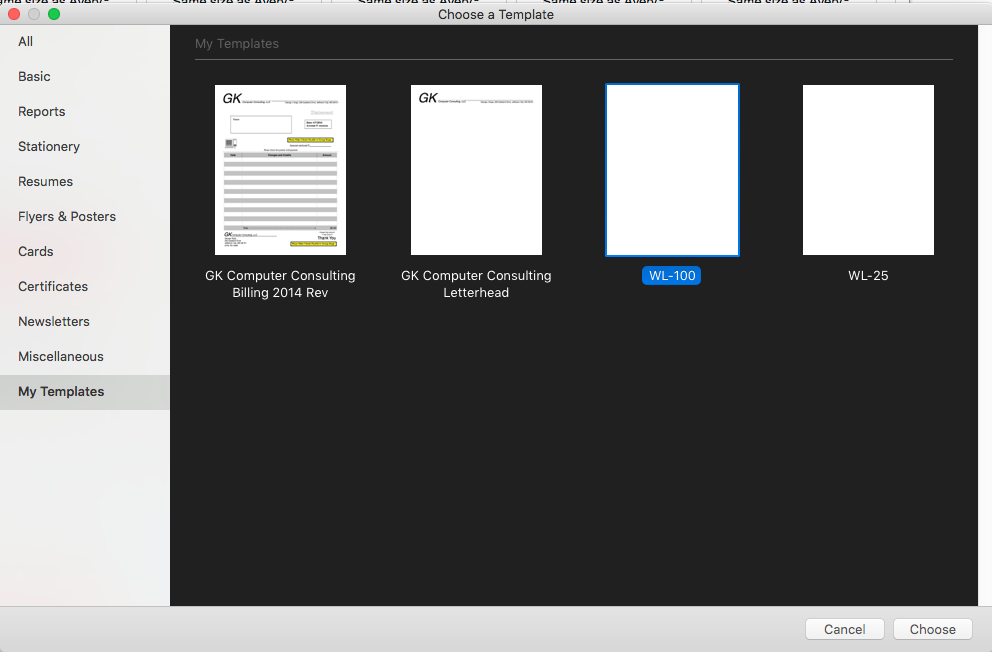Screen dimensions: 992x652
Task: Choose the WL-25 template thumbnail
Action: click(868, 170)
